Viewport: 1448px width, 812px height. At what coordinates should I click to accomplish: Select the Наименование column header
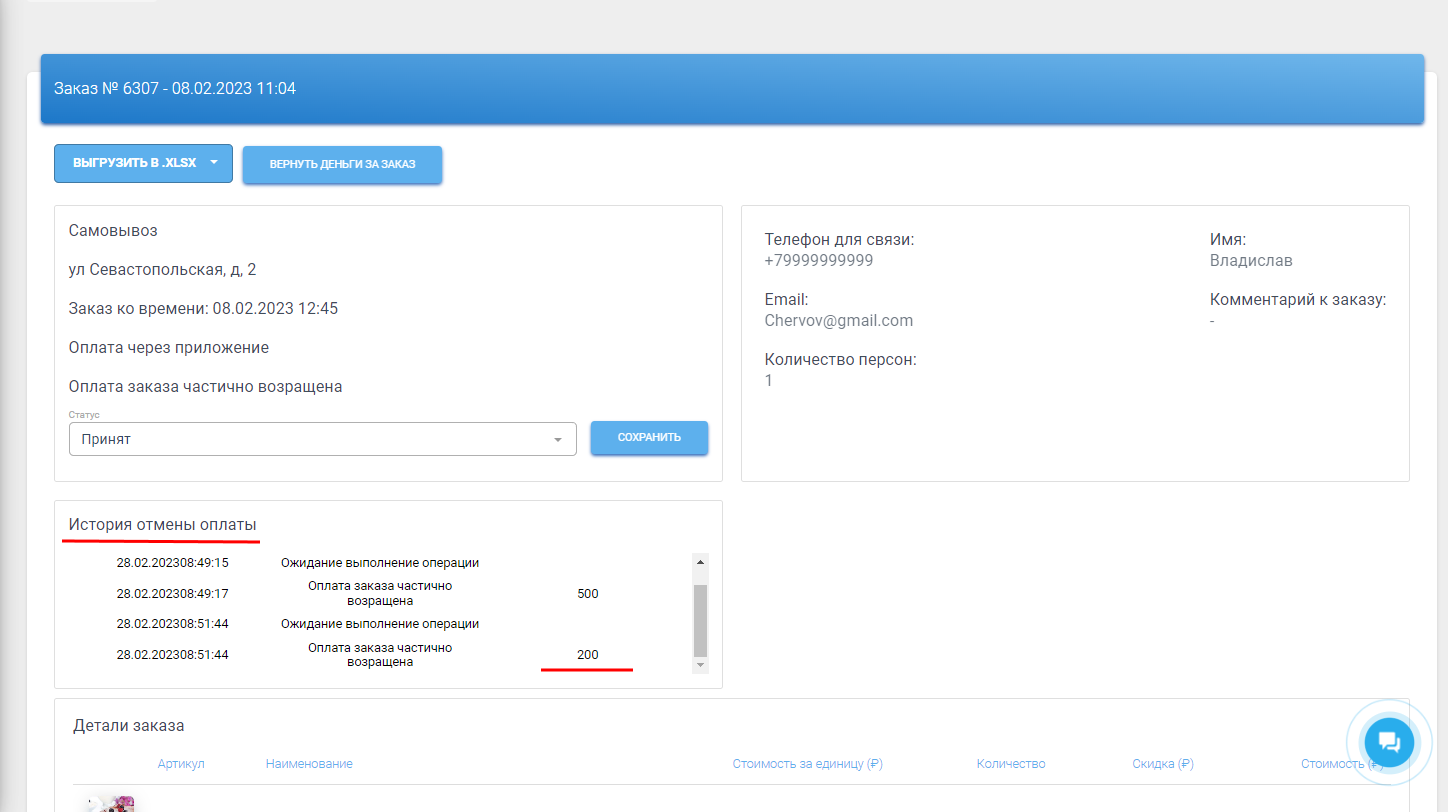click(x=309, y=764)
